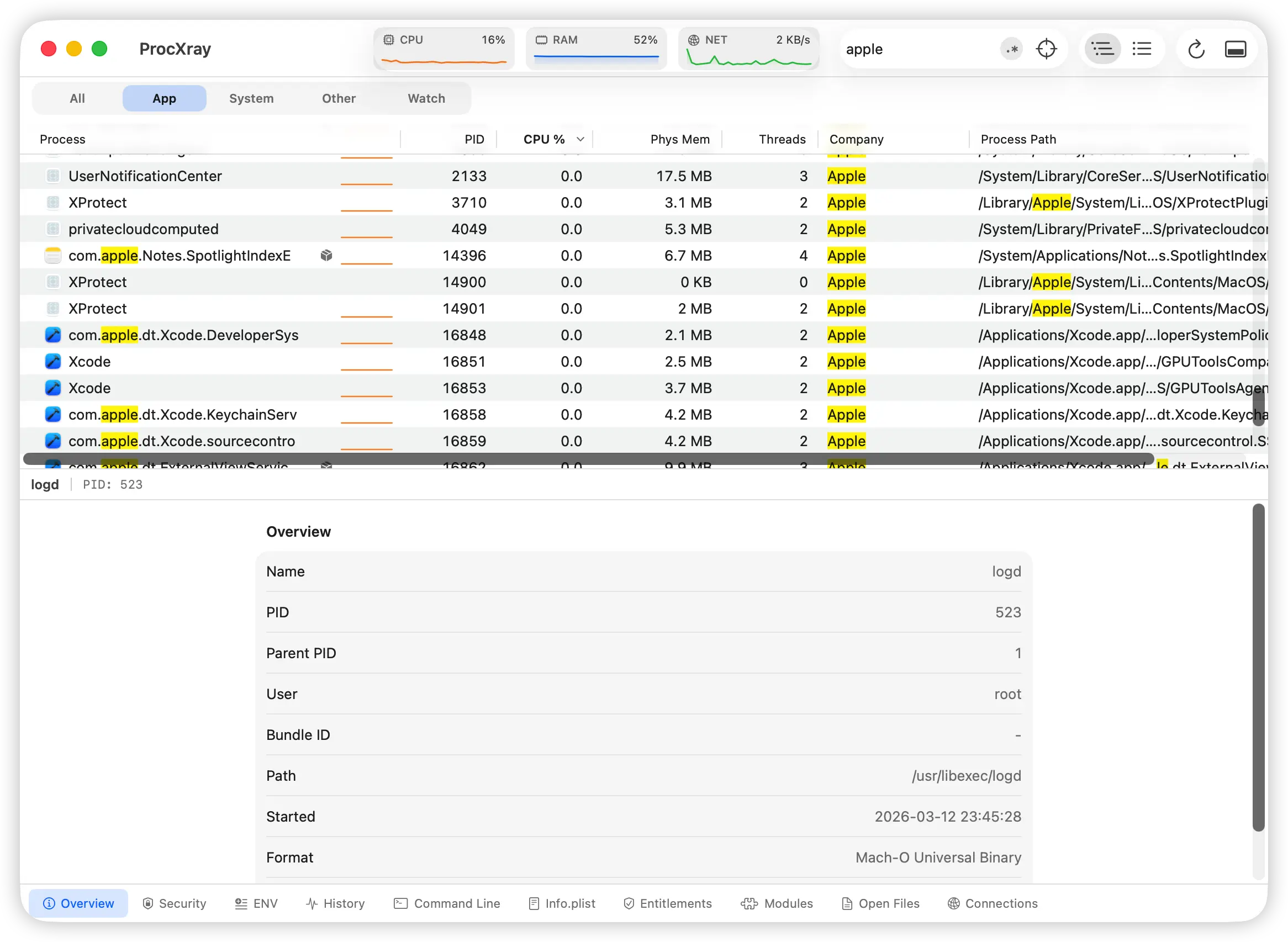Show the RAM usage graph

coord(597,48)
